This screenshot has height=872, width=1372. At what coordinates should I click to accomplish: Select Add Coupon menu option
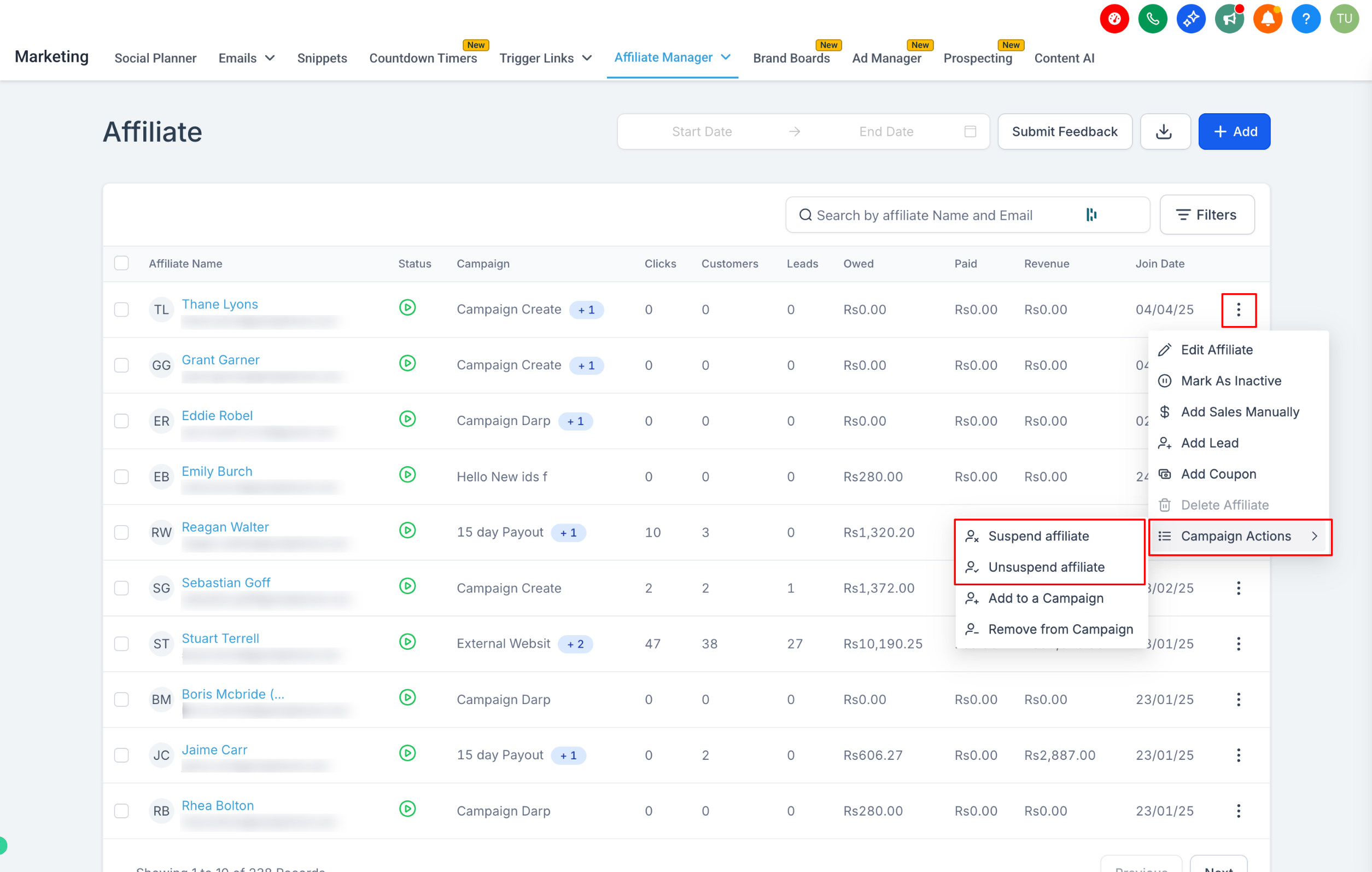[x=1218, y=474]
